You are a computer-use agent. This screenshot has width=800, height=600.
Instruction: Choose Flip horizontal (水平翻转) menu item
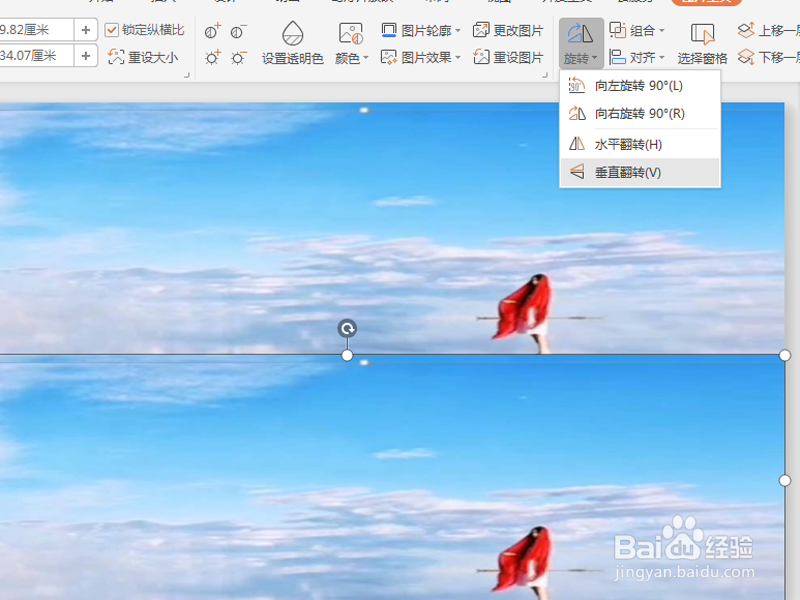pos(640,144)
